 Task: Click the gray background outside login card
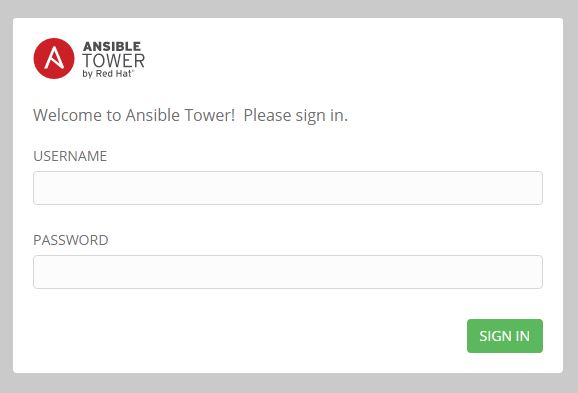coord(288,383)
